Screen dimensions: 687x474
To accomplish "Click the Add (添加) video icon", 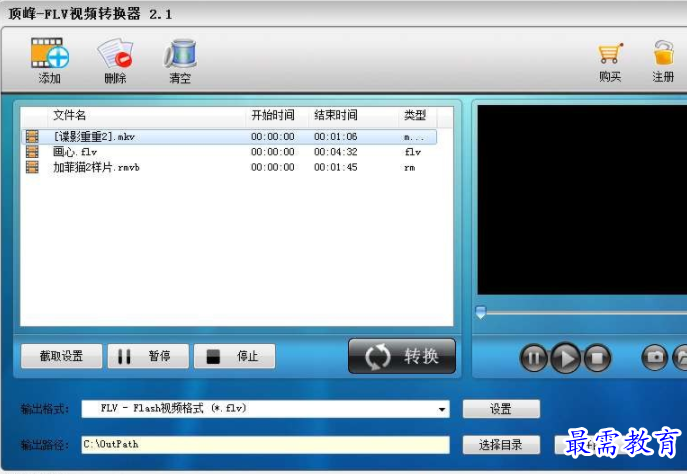I will 49,55.
